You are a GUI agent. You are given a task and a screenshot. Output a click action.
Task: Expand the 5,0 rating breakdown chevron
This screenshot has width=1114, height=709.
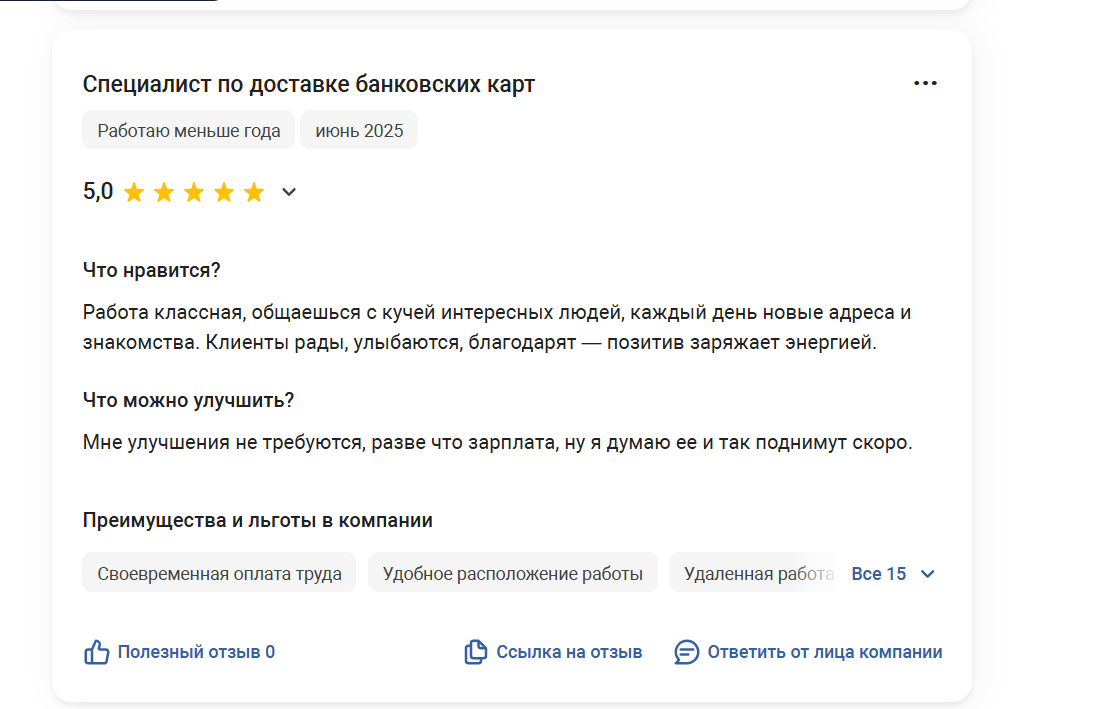click(x=288, y=192)
